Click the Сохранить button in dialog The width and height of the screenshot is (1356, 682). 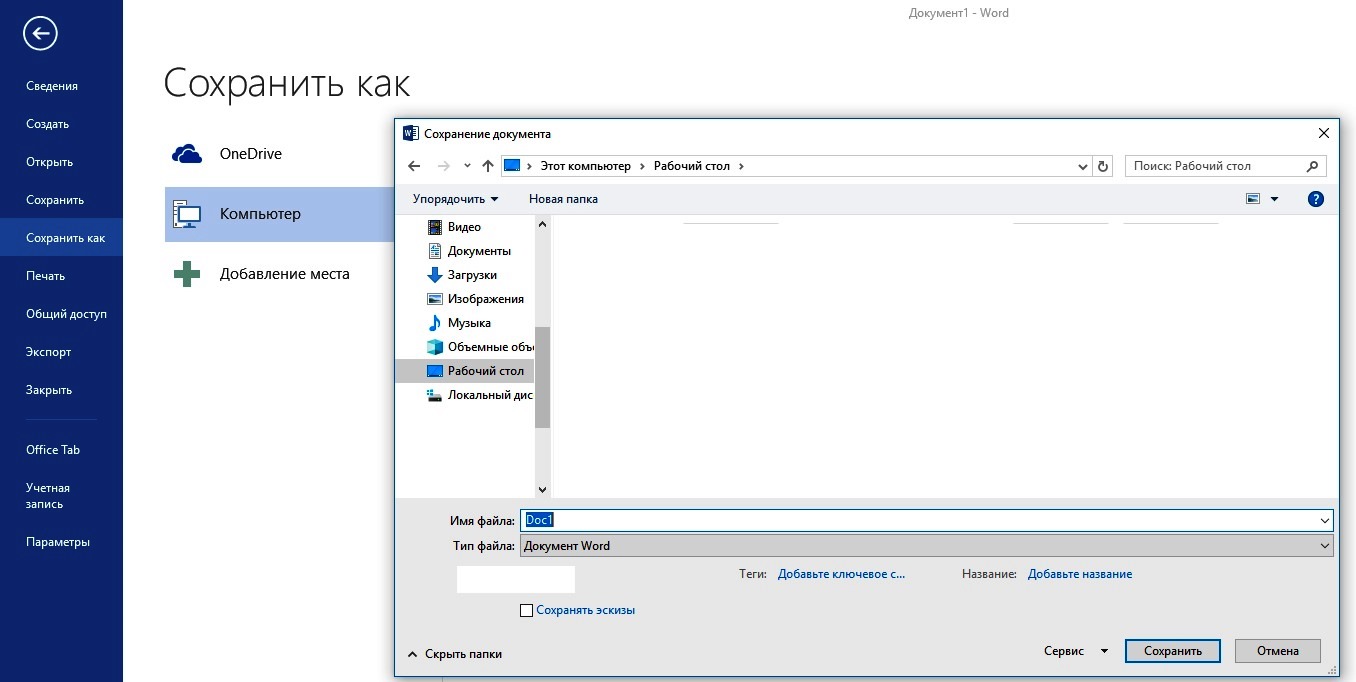click(x=1173, y=651)
